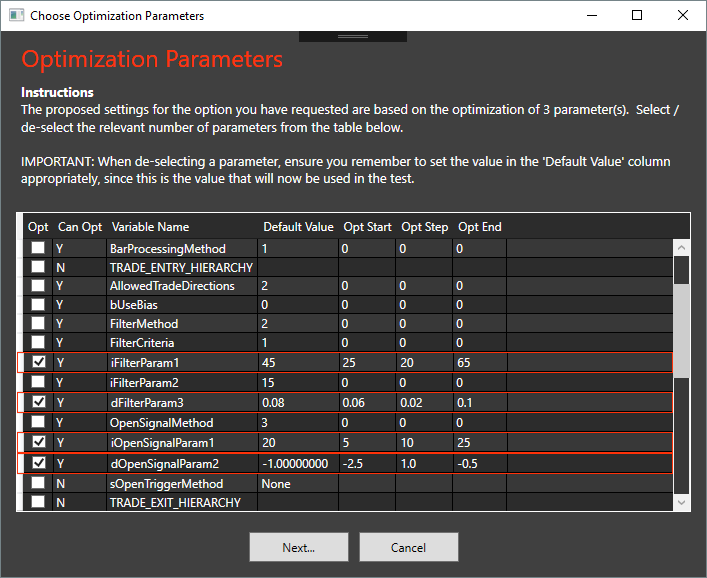Deselect the dOpenSignalParam2 checkbox
707x578 pixels.
(39, 463)
